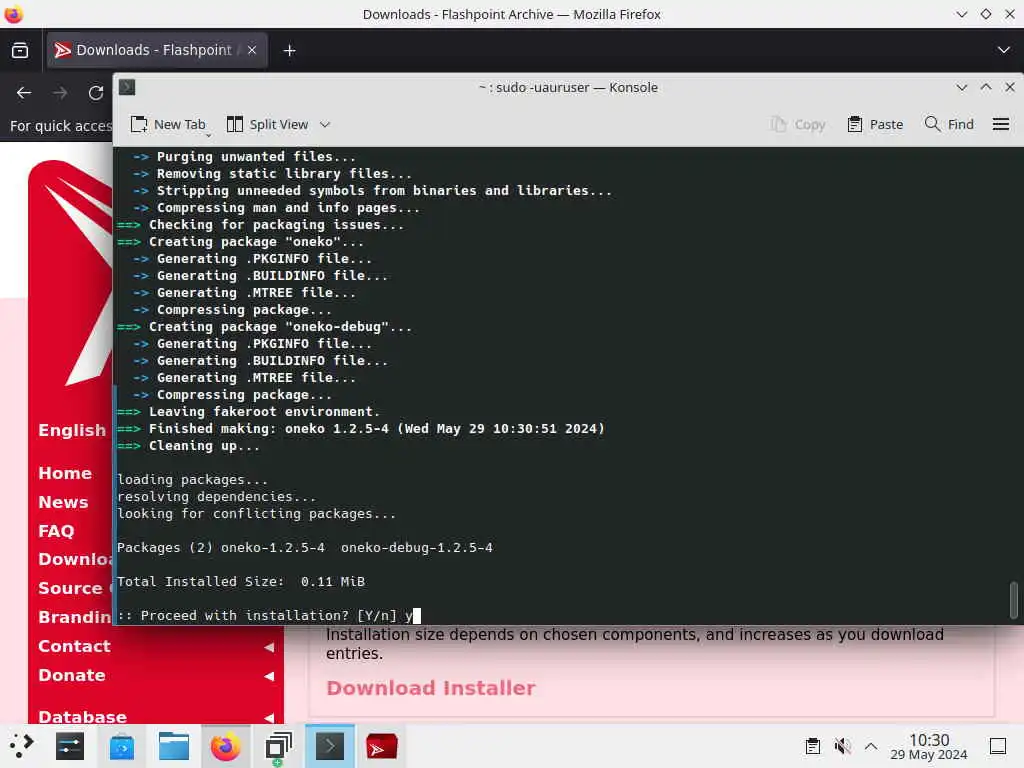Open FAQ in Flashpoint sidebar
1024x768 pixels.
[x=56, y=530]
